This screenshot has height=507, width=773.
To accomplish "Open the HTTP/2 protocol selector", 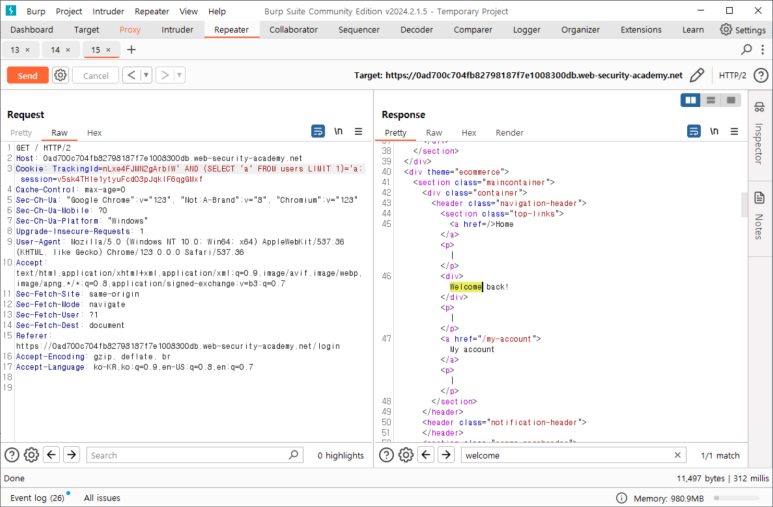I will 732,75.
